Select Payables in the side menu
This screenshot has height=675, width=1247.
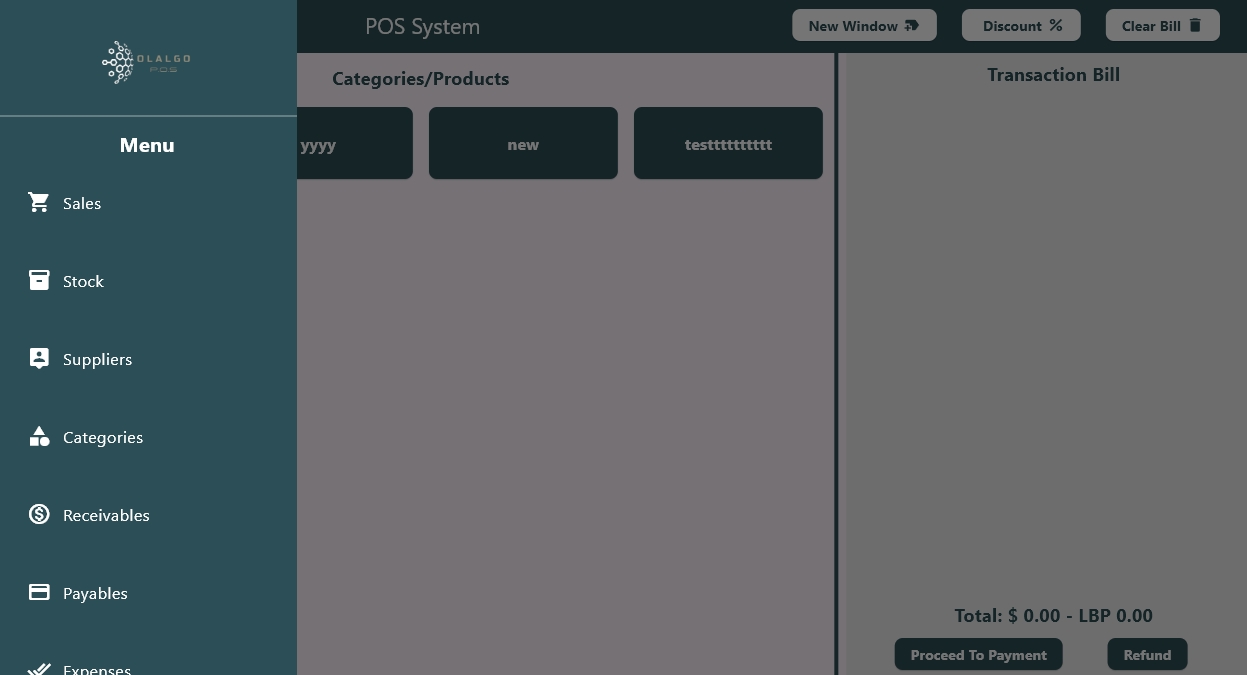(x=95, y=594)
